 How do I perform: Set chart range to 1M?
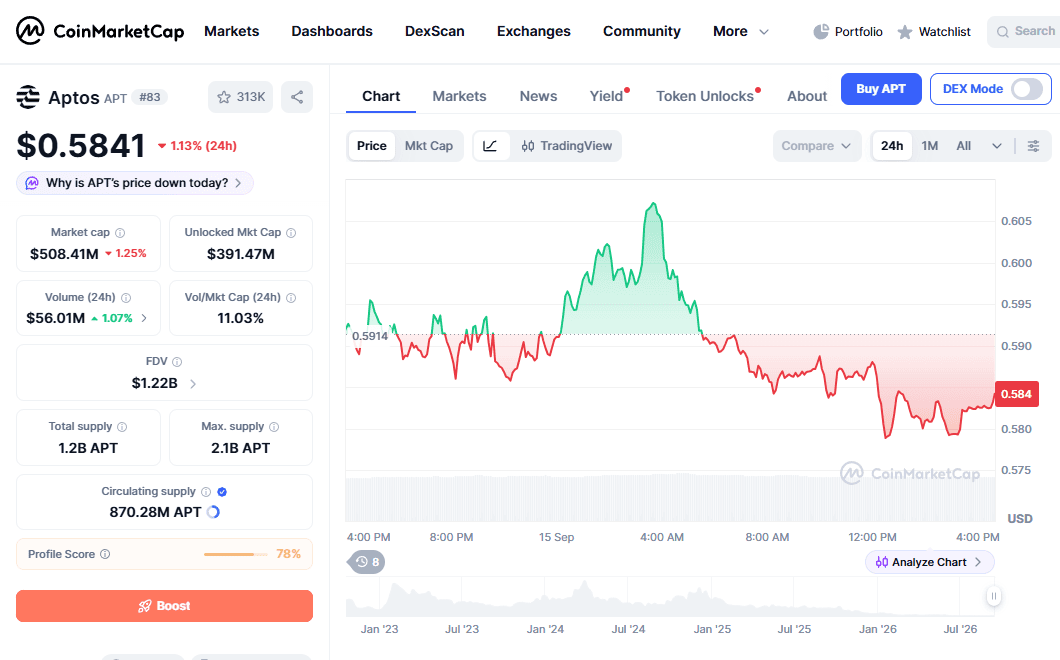(x=930, y=146)
